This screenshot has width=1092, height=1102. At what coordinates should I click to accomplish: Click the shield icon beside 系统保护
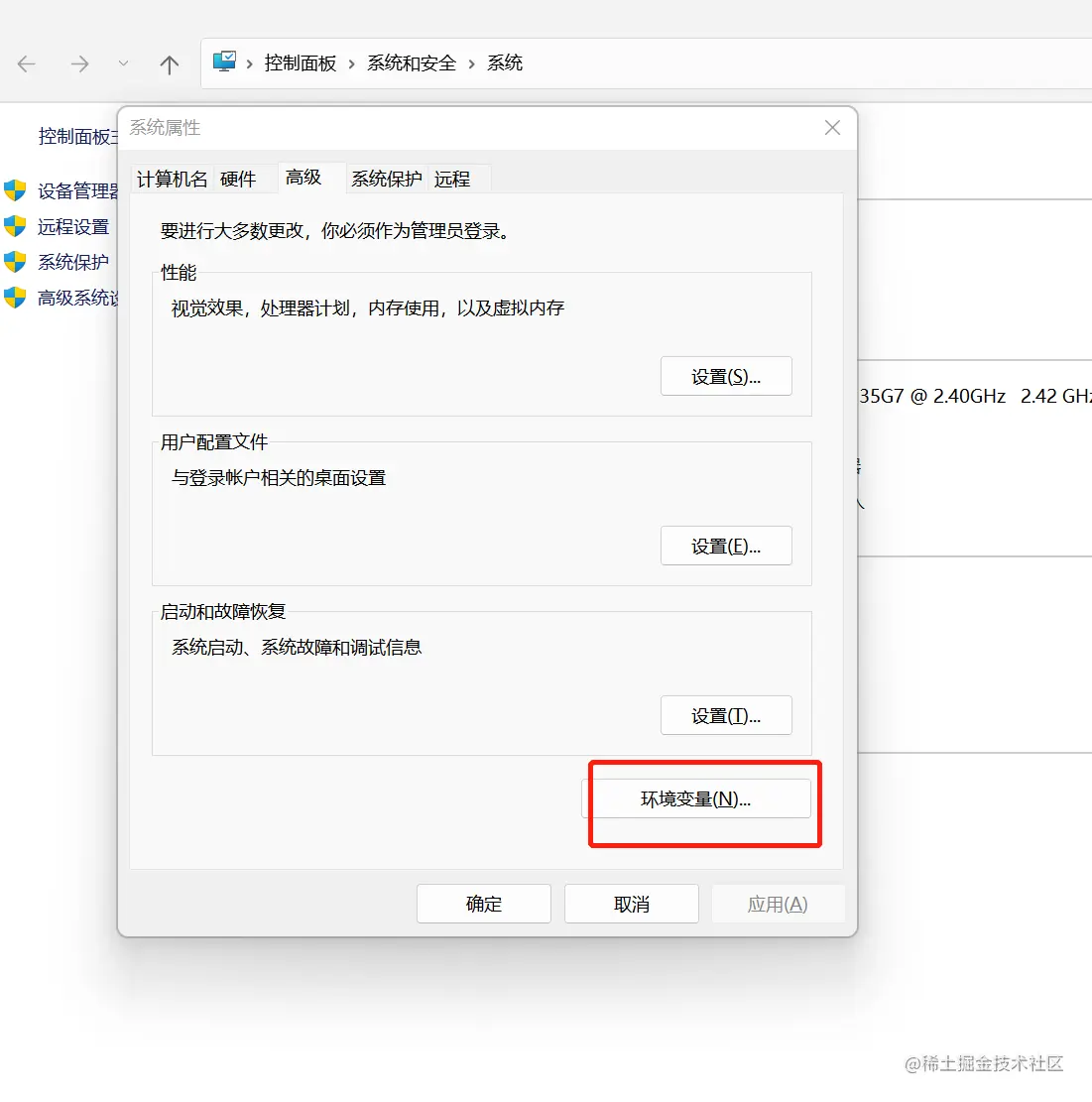pos(16,262)
